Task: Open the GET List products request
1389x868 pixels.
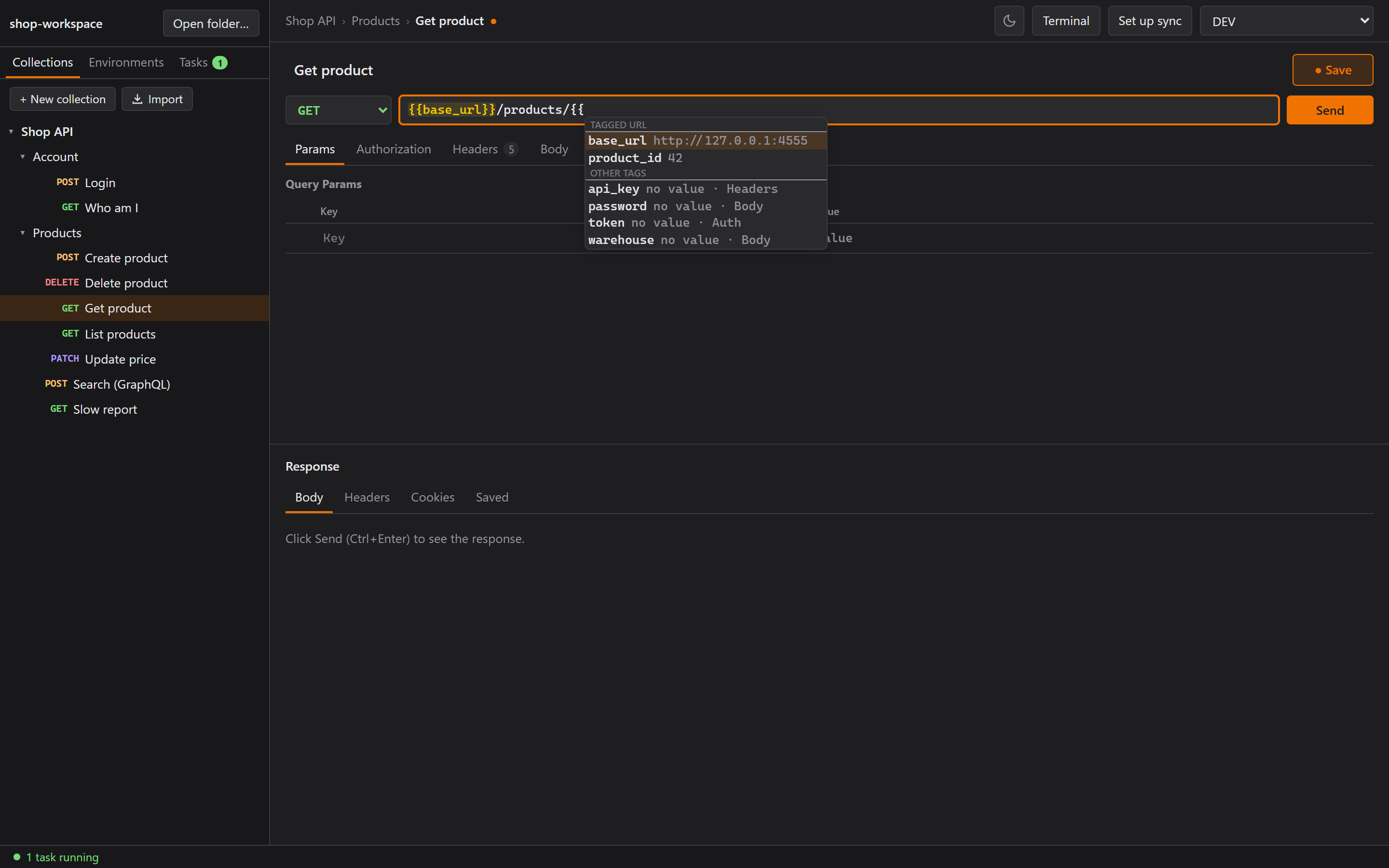Action: [135, 334]
